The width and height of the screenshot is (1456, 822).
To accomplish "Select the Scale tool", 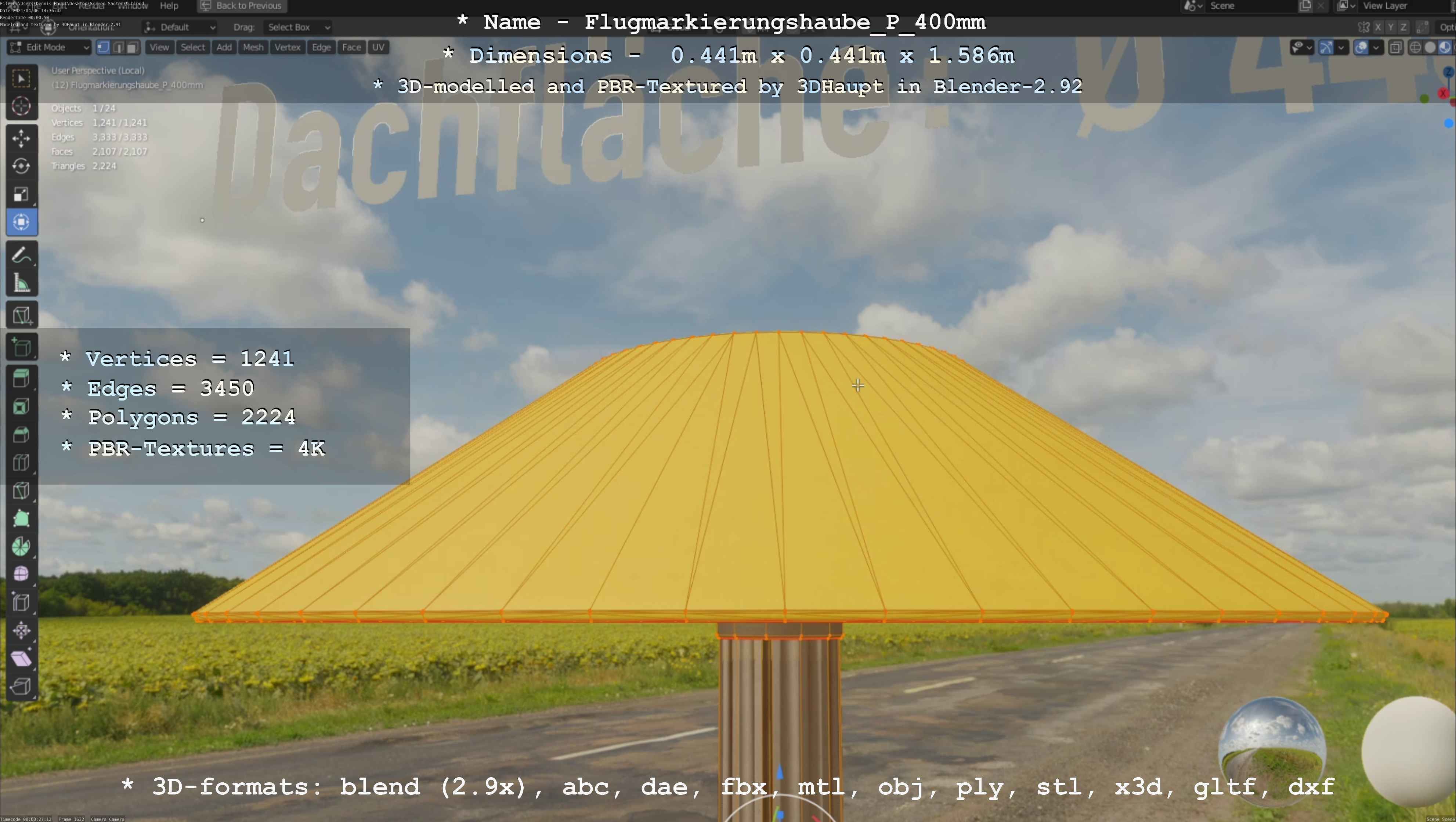I will click(x=21, y=194).
